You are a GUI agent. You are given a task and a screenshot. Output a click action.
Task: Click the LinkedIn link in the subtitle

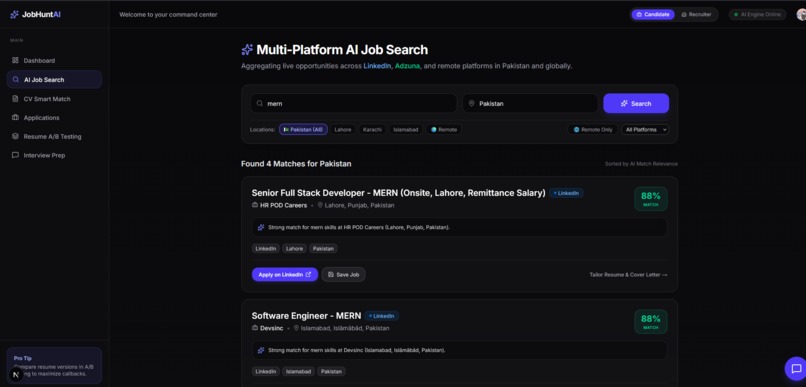click(x=377, y=66)
